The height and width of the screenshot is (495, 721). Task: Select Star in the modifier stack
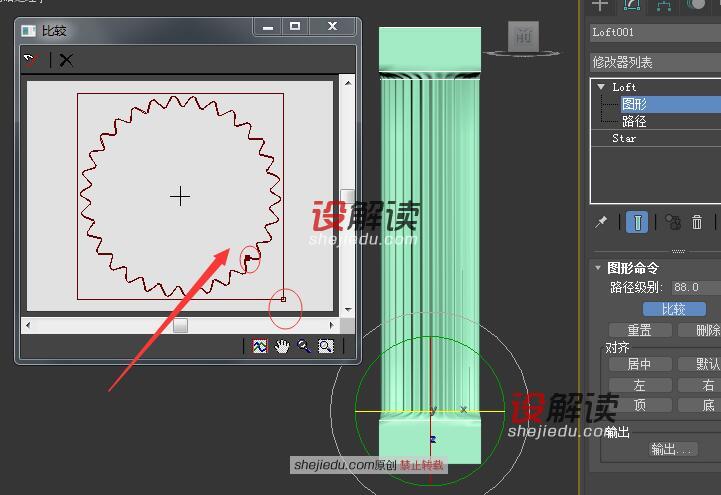tap(624, 138)
